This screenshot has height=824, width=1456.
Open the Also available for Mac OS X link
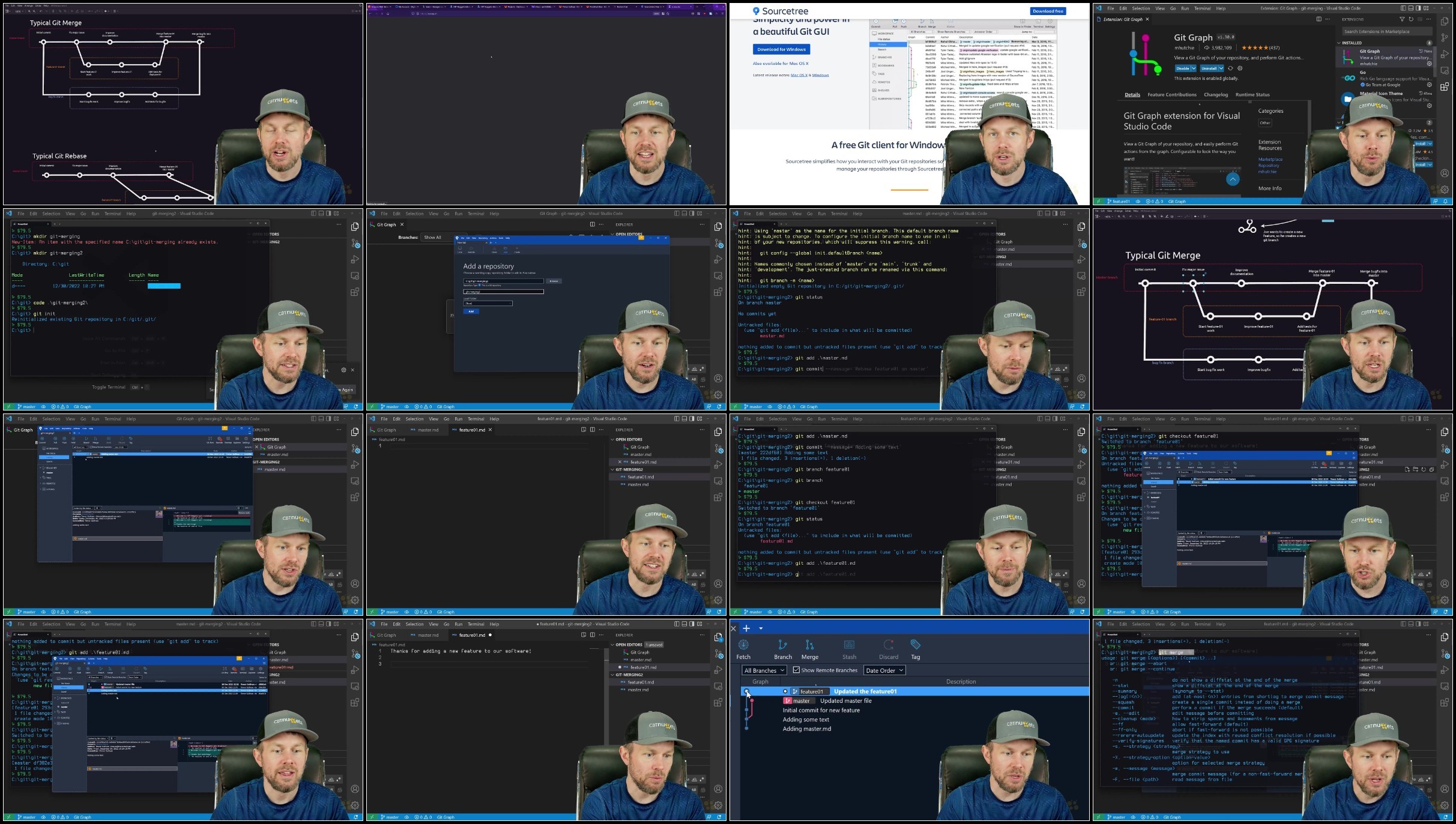click(x=781, y=64)
